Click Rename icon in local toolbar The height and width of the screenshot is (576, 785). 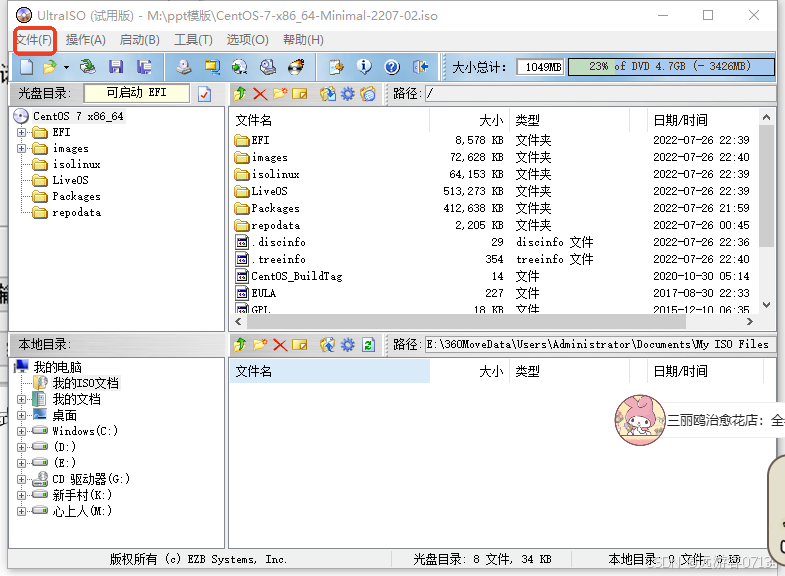pyautogui.click(x=299, y=345)
